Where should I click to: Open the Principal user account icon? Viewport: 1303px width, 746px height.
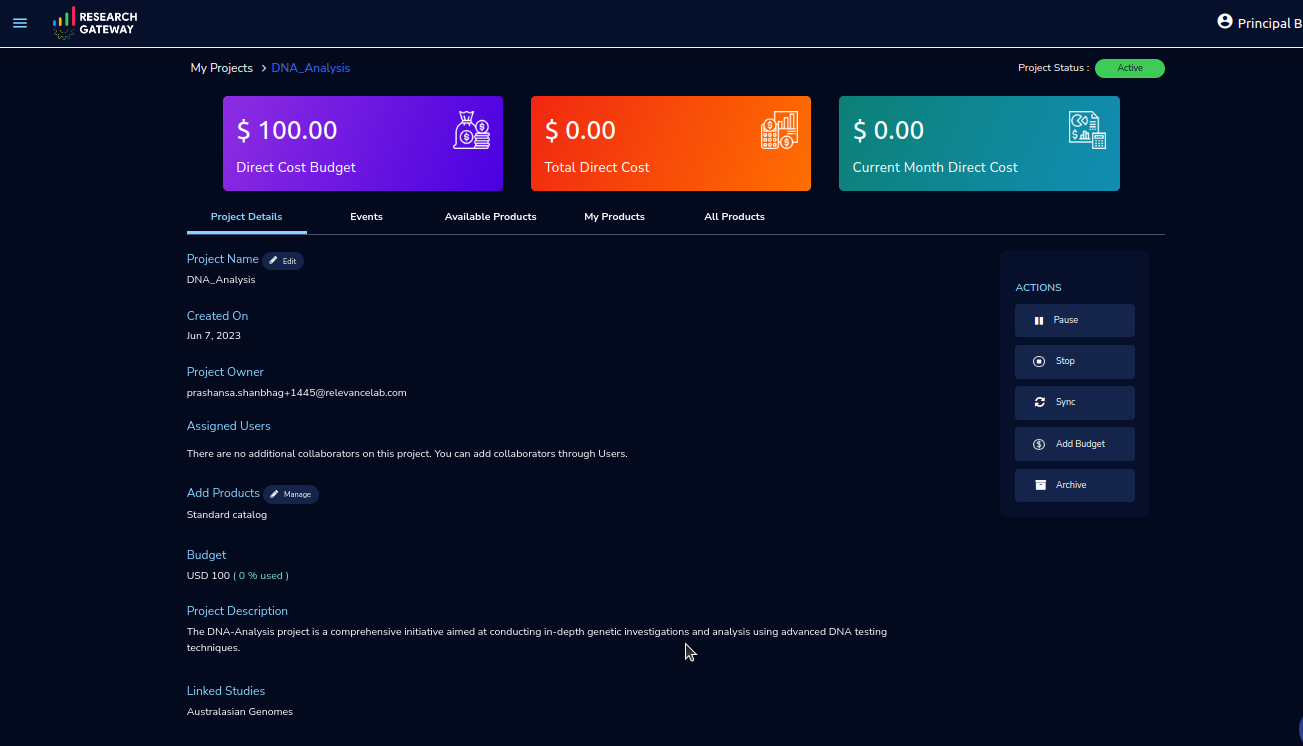[1224, 21]
